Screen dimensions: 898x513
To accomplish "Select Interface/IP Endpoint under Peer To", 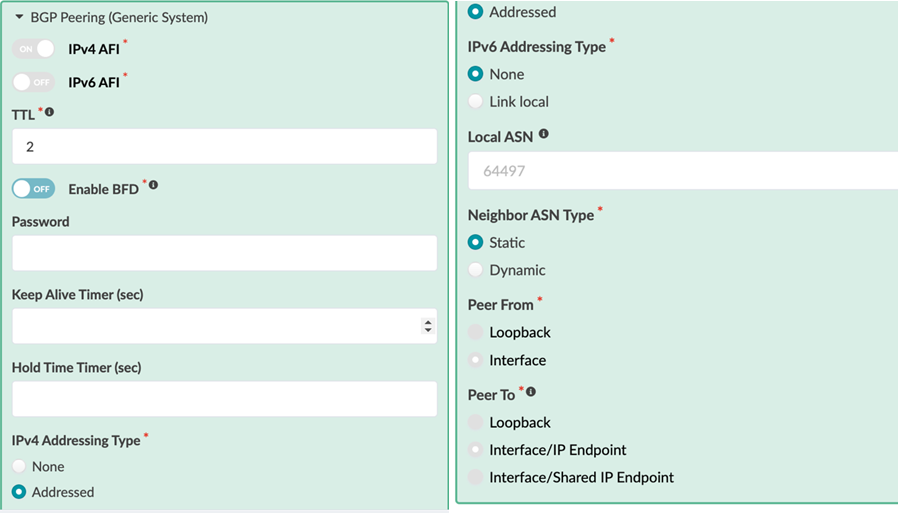I will coord(476,450).
